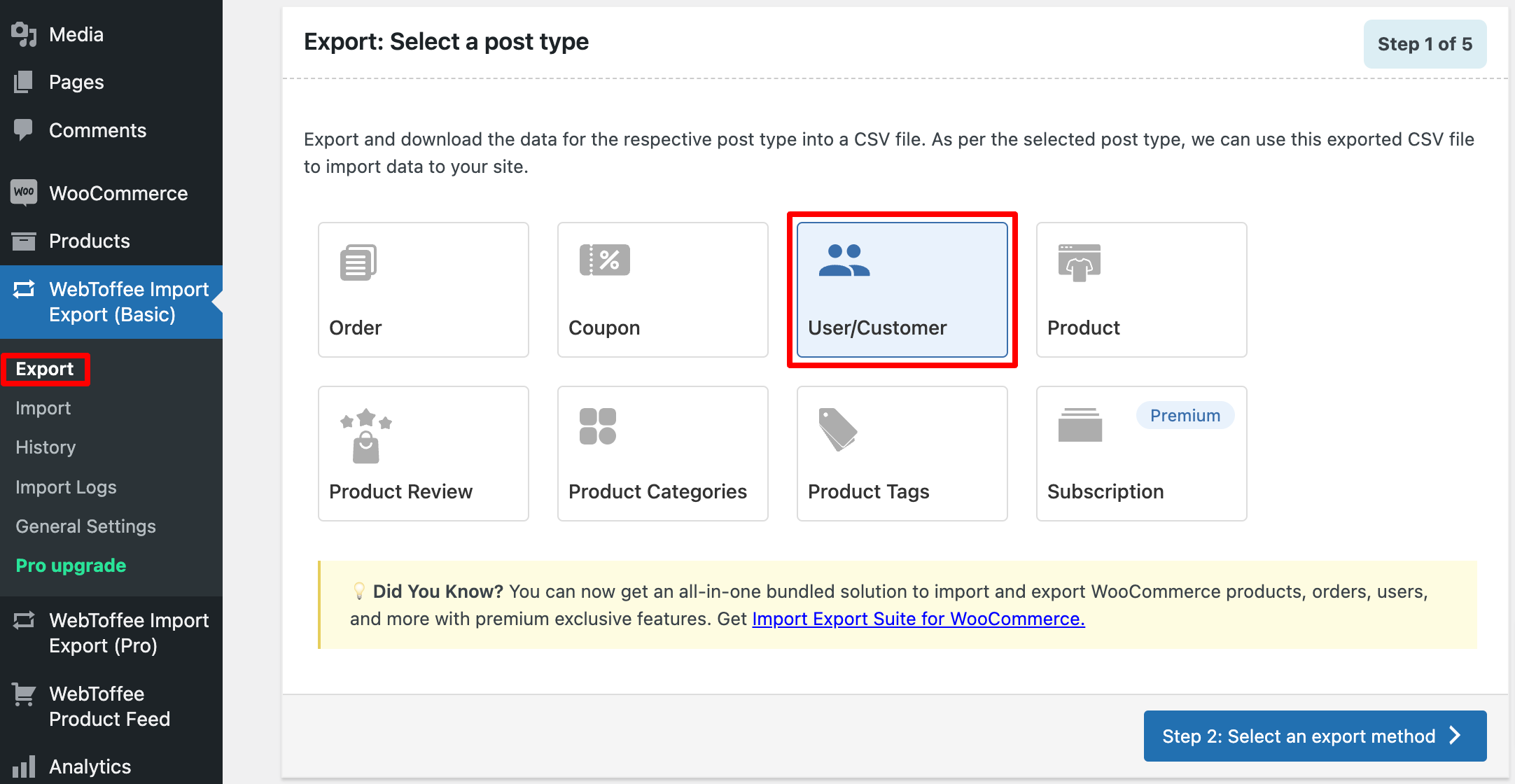The height and width of the screenshot is (784, 1515).
Task: Open WebToffee Import Export (Pro) menu
Action: 111,633
